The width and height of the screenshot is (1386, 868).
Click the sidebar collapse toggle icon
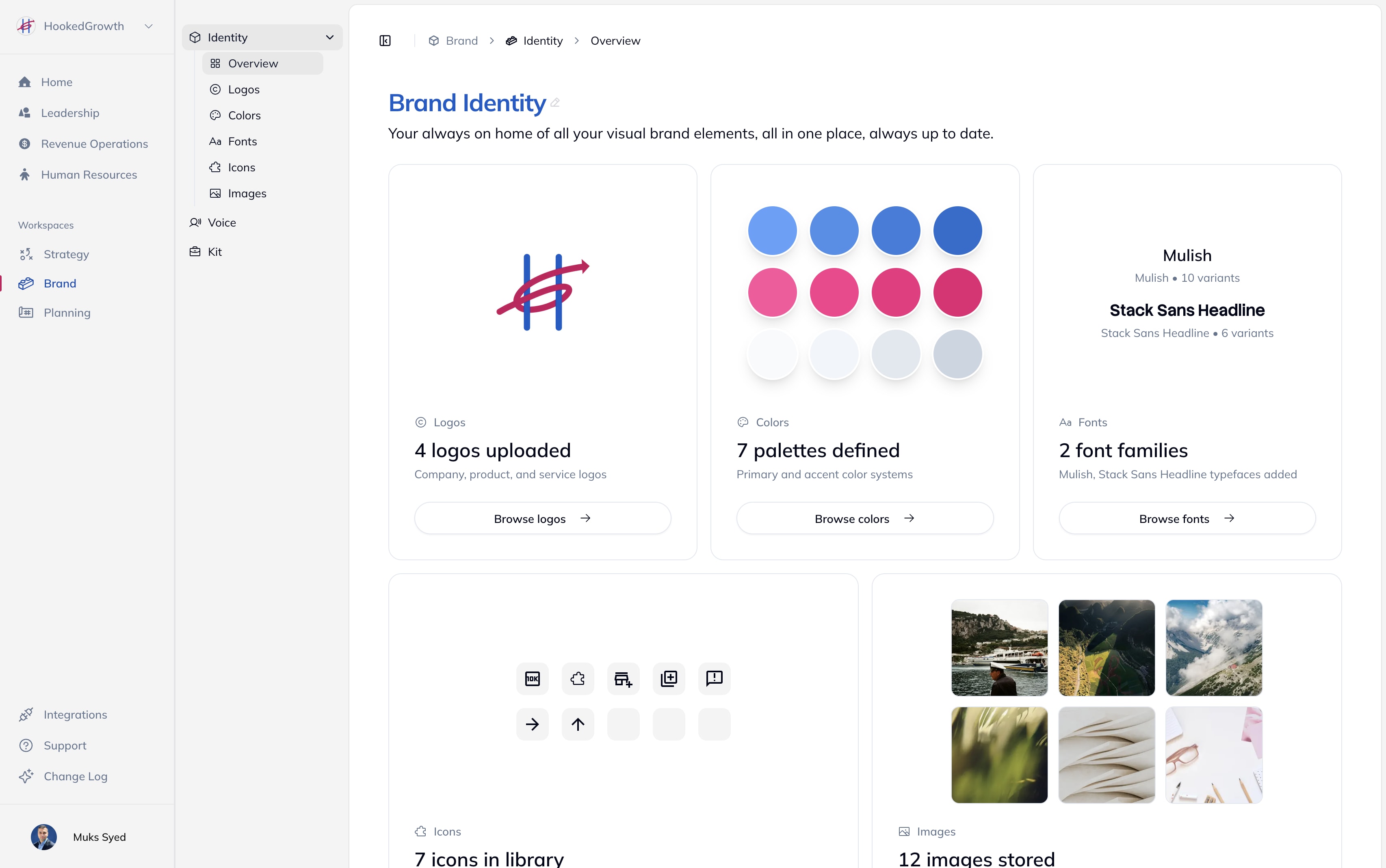[385, 41]
